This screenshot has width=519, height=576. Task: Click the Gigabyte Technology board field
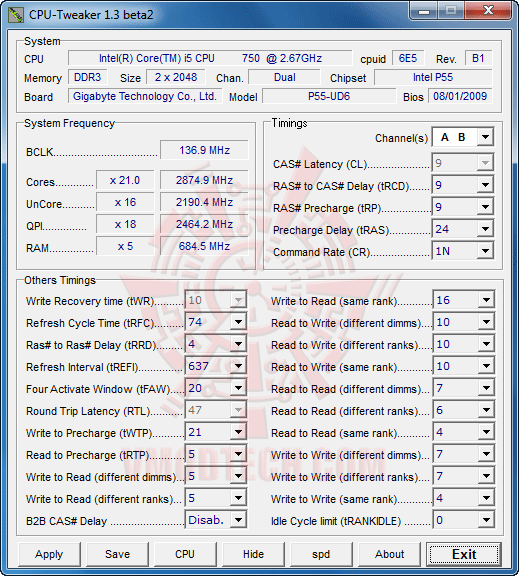tap(145, 96)
